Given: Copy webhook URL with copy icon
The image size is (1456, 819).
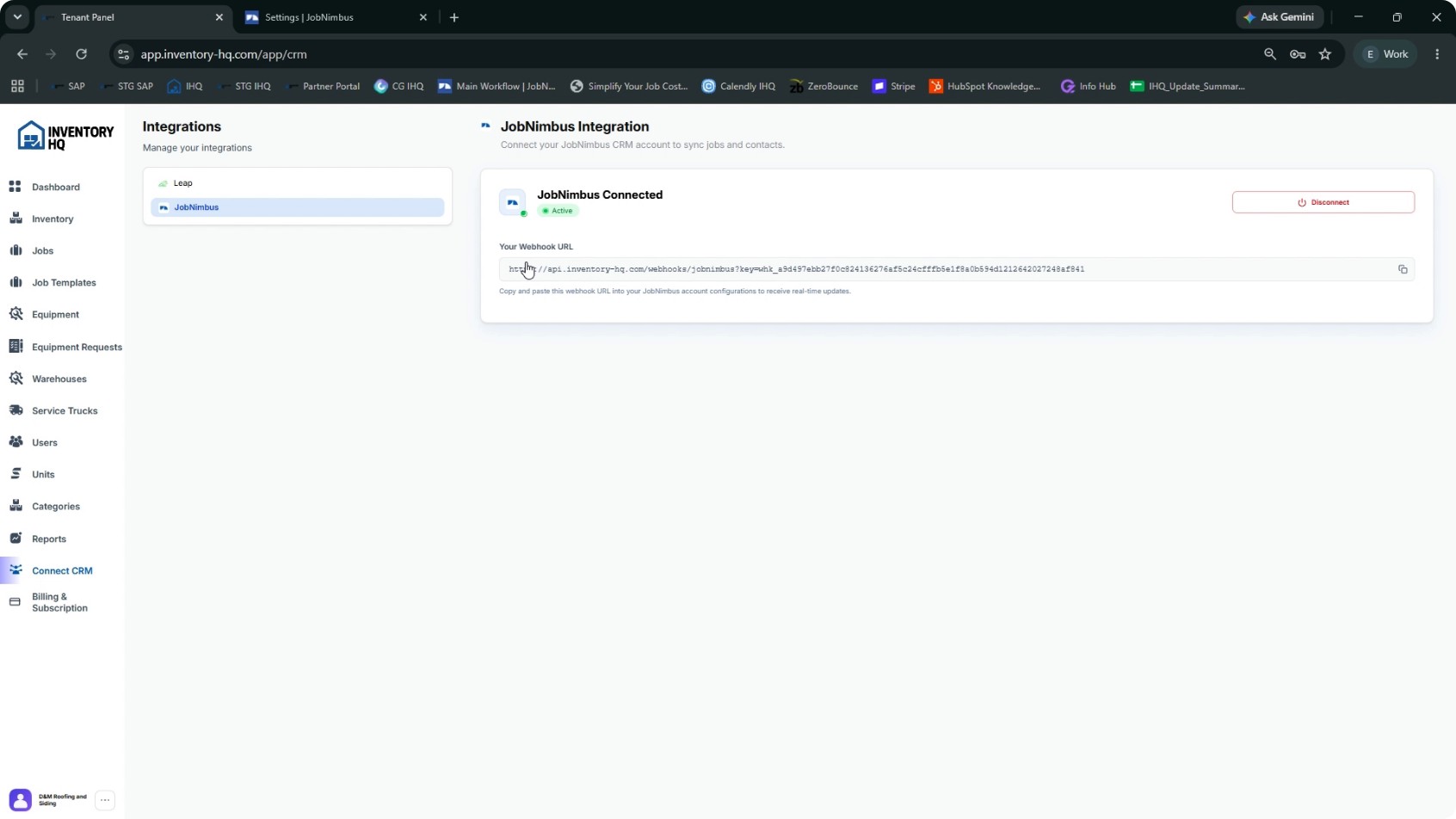Looking at the screenshot, I should 1403,269.
